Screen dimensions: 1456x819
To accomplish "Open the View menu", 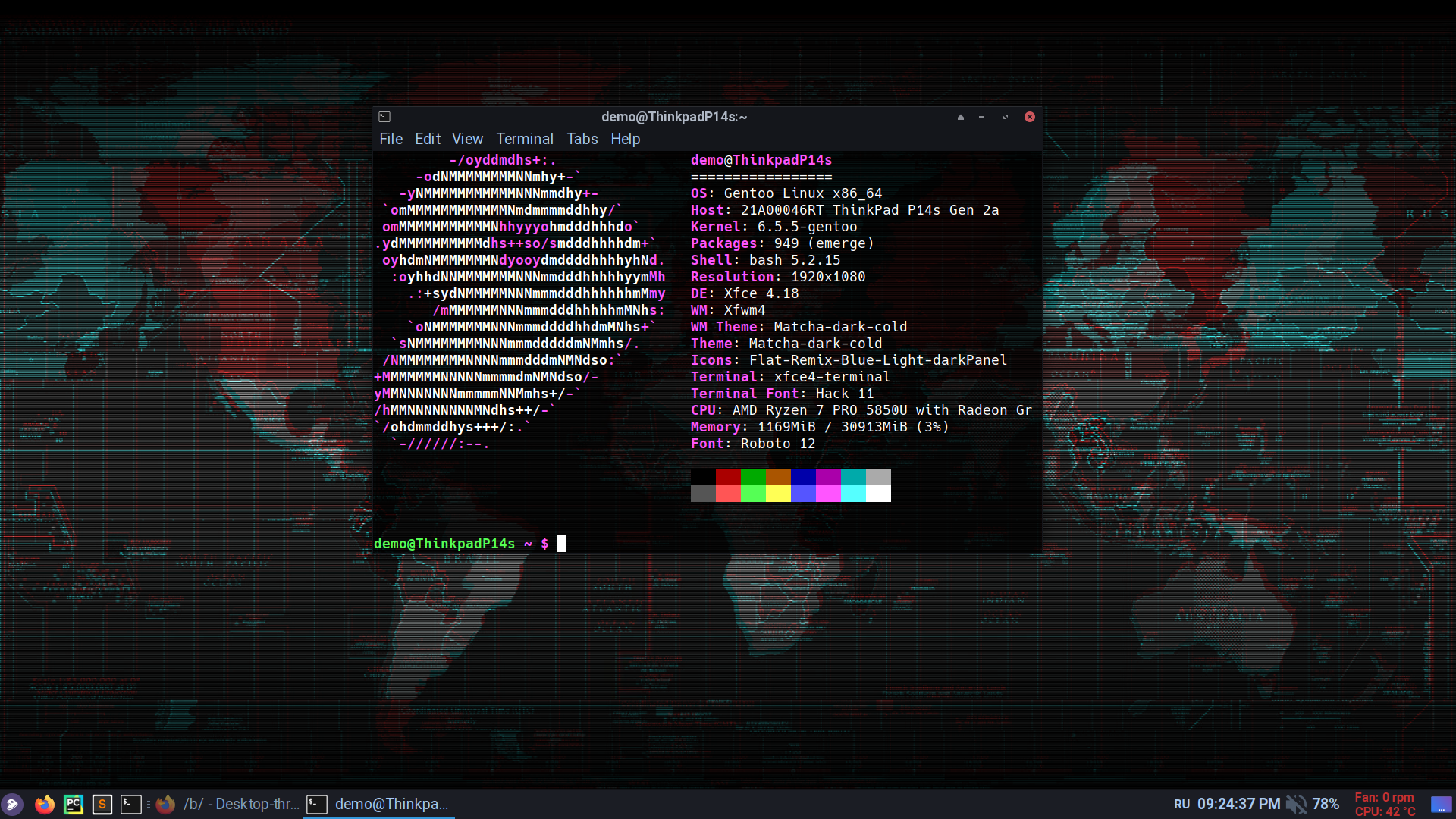I will [x=467, y=139].
